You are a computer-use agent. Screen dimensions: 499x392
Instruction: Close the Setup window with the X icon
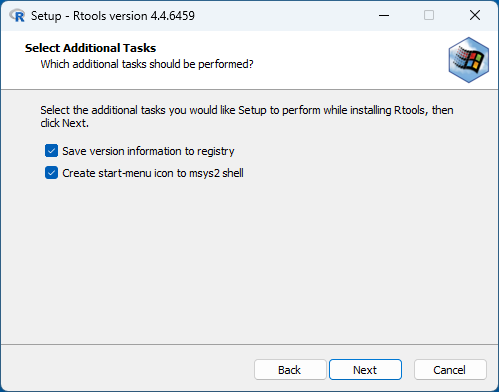tap(475, 15)
